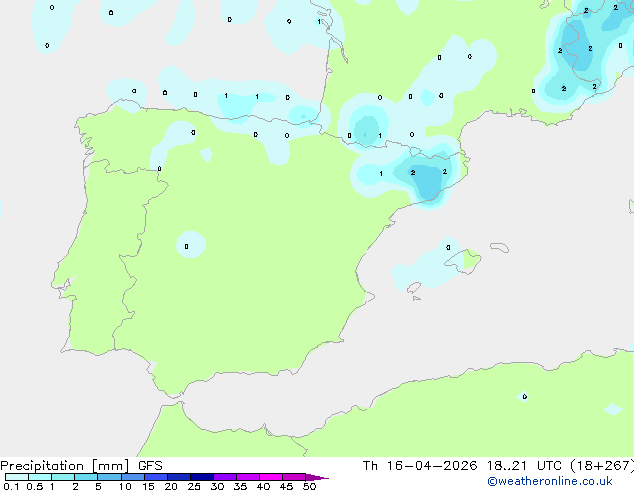Screen dimensions: 634x490
Task: Click the "18..21 UTC" time range text
Action: click(524, 466)
